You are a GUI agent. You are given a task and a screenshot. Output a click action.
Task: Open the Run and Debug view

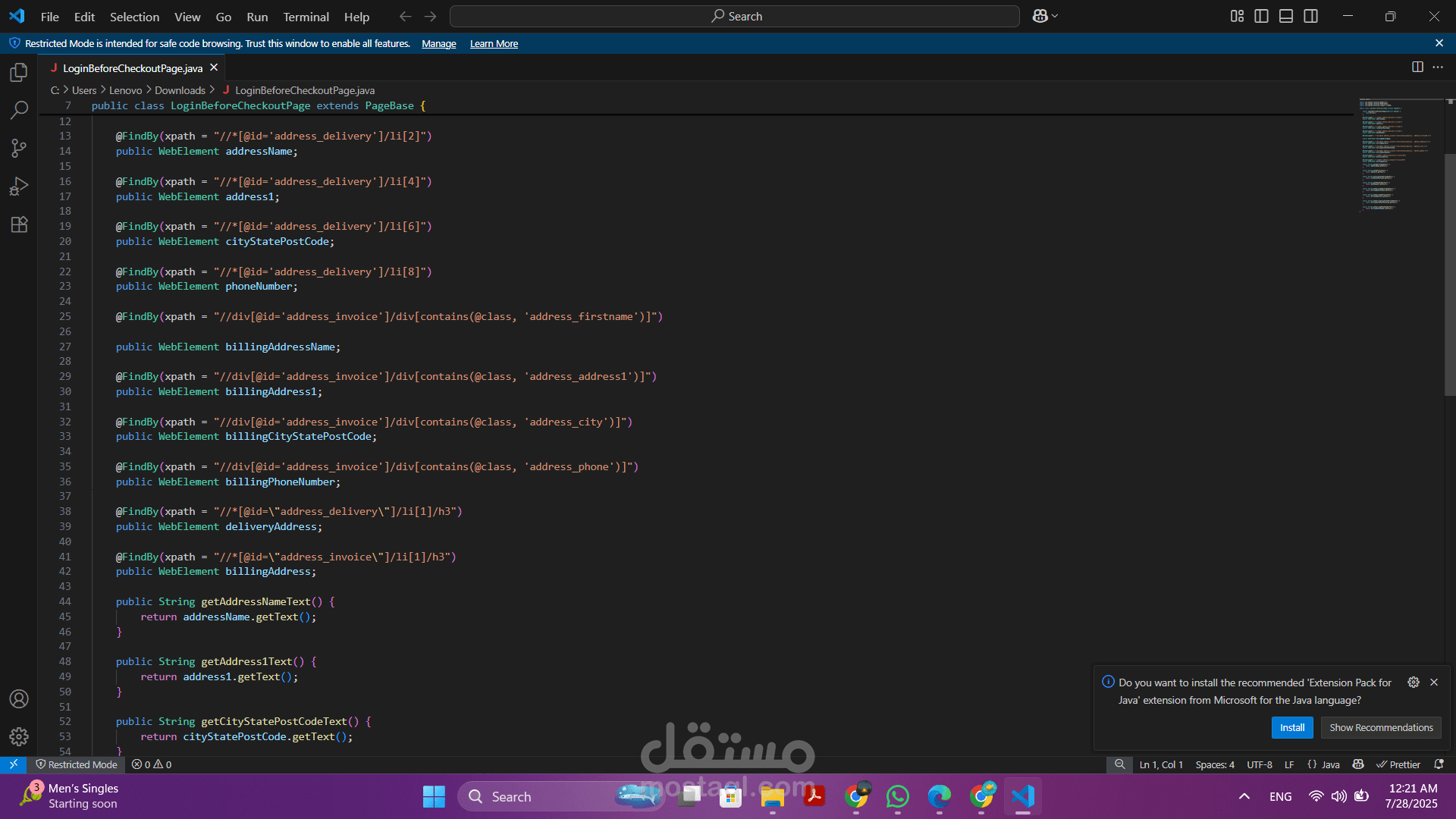click(19, 187)
